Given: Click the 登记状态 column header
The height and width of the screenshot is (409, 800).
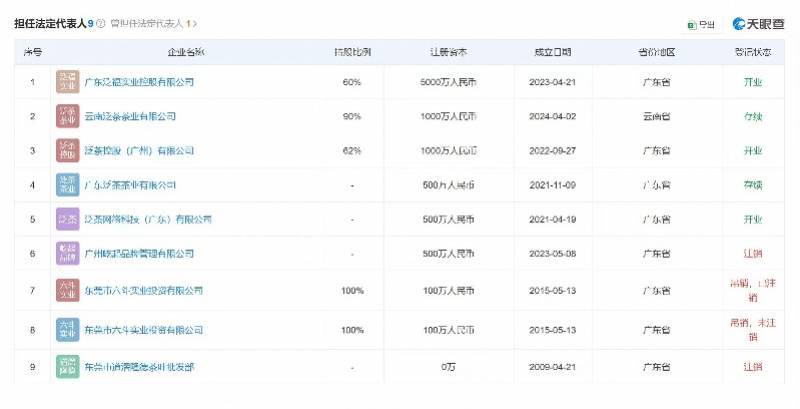Looking at the screenshot, I should pyautogui.click(x=753, y=51).
